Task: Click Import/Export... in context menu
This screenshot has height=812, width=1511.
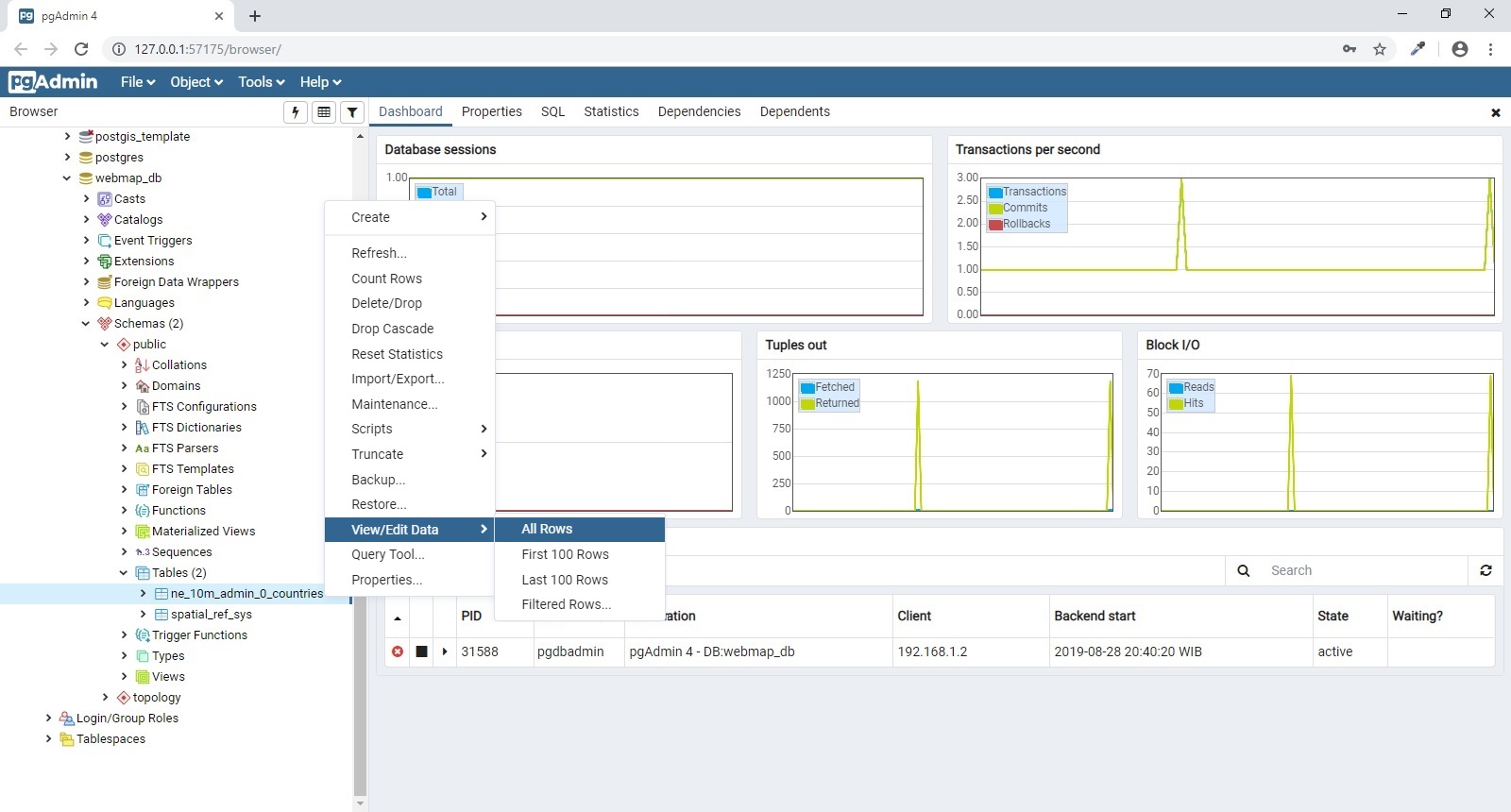Action: point(409,380)
